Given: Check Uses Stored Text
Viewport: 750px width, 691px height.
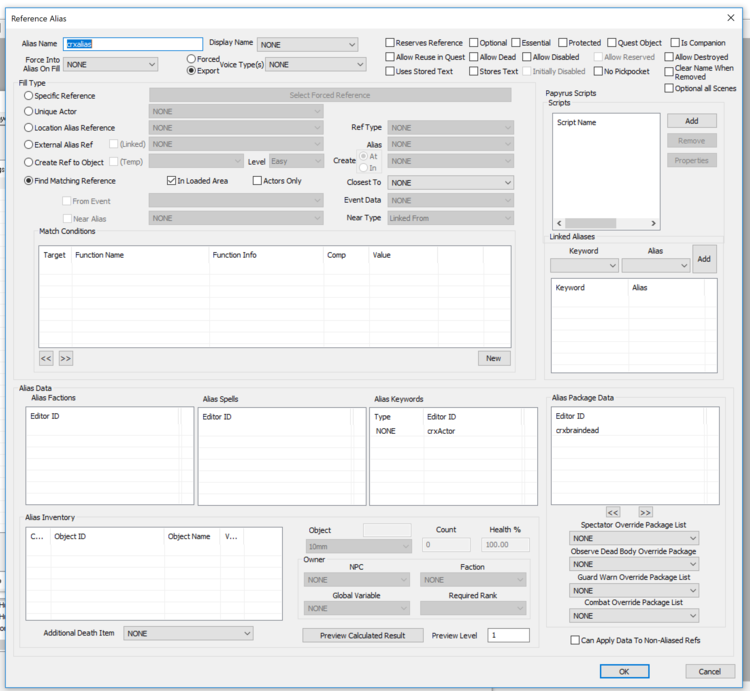Looking at the screenshot, I should click(390, 71).
